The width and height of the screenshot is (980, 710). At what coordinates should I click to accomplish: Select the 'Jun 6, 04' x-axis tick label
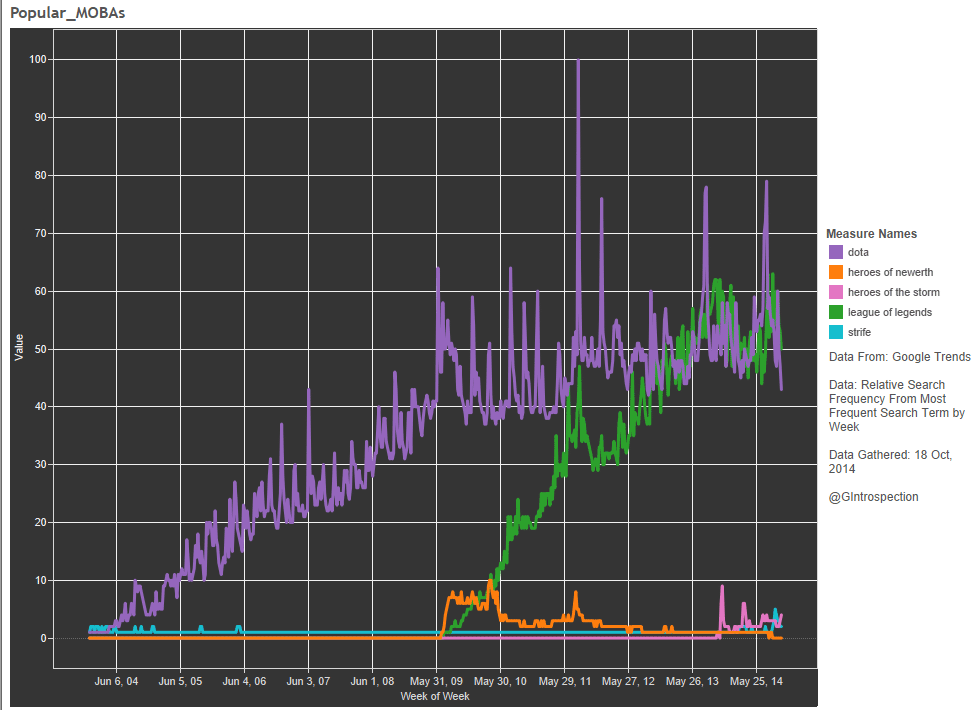116,681
